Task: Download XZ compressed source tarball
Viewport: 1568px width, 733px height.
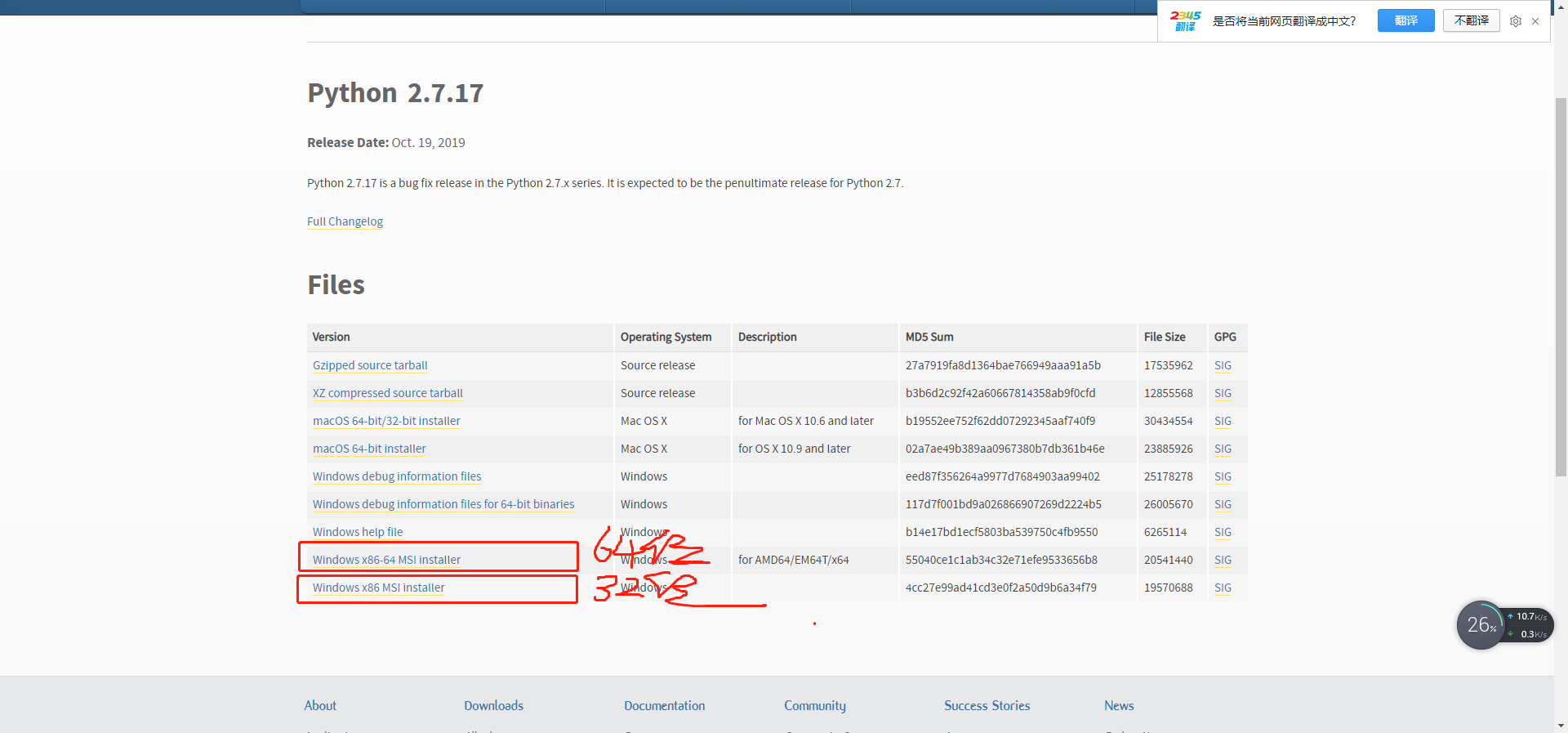Action: 388,393
